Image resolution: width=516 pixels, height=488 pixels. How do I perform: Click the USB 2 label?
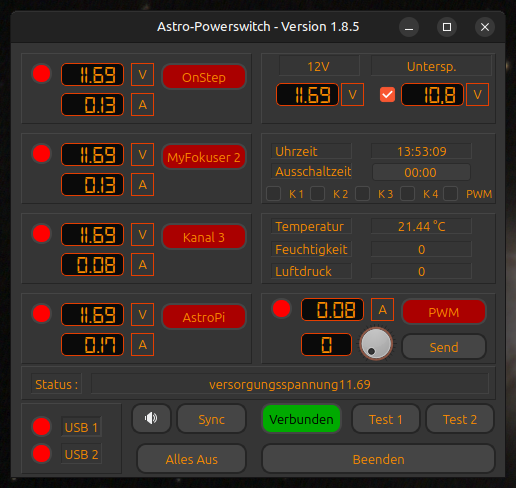click(x=81, y=454)
